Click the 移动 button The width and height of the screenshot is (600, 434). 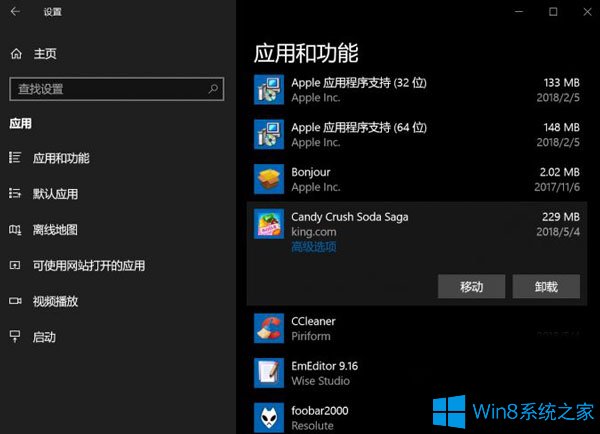click(x=471, y=286)
